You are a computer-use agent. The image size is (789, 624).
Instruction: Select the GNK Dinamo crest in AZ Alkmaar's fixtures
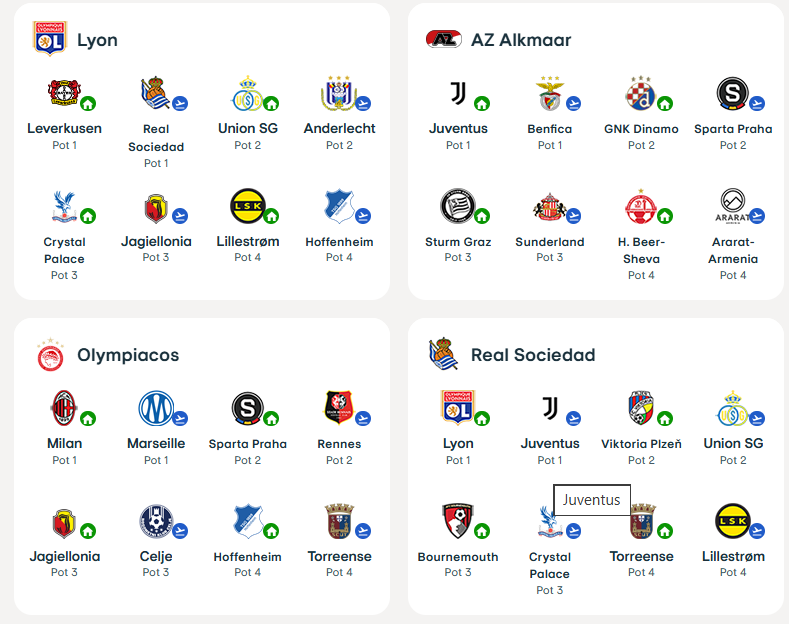tap(641, 93)
